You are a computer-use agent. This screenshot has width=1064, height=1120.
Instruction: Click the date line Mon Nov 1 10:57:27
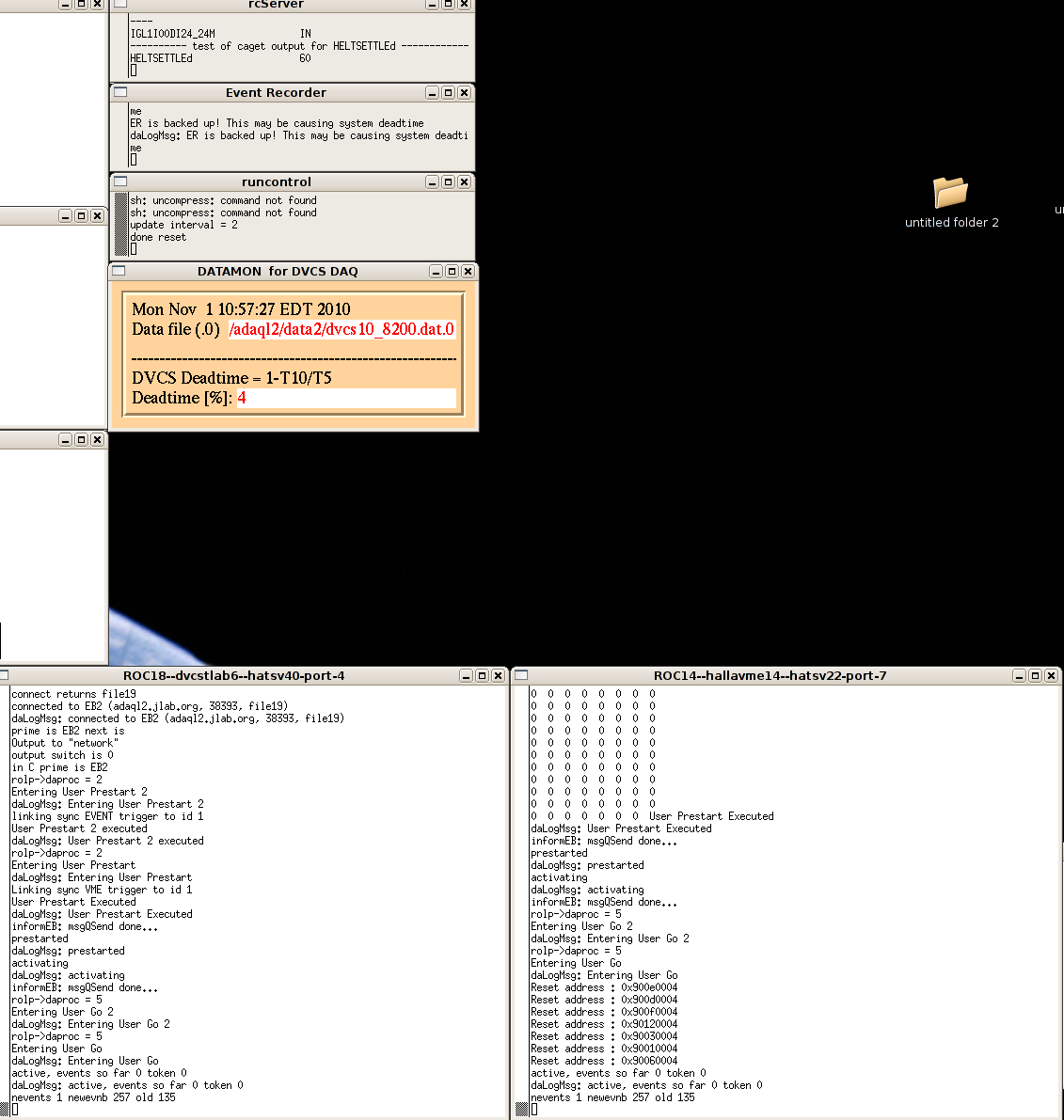click(x=241, y=309)
